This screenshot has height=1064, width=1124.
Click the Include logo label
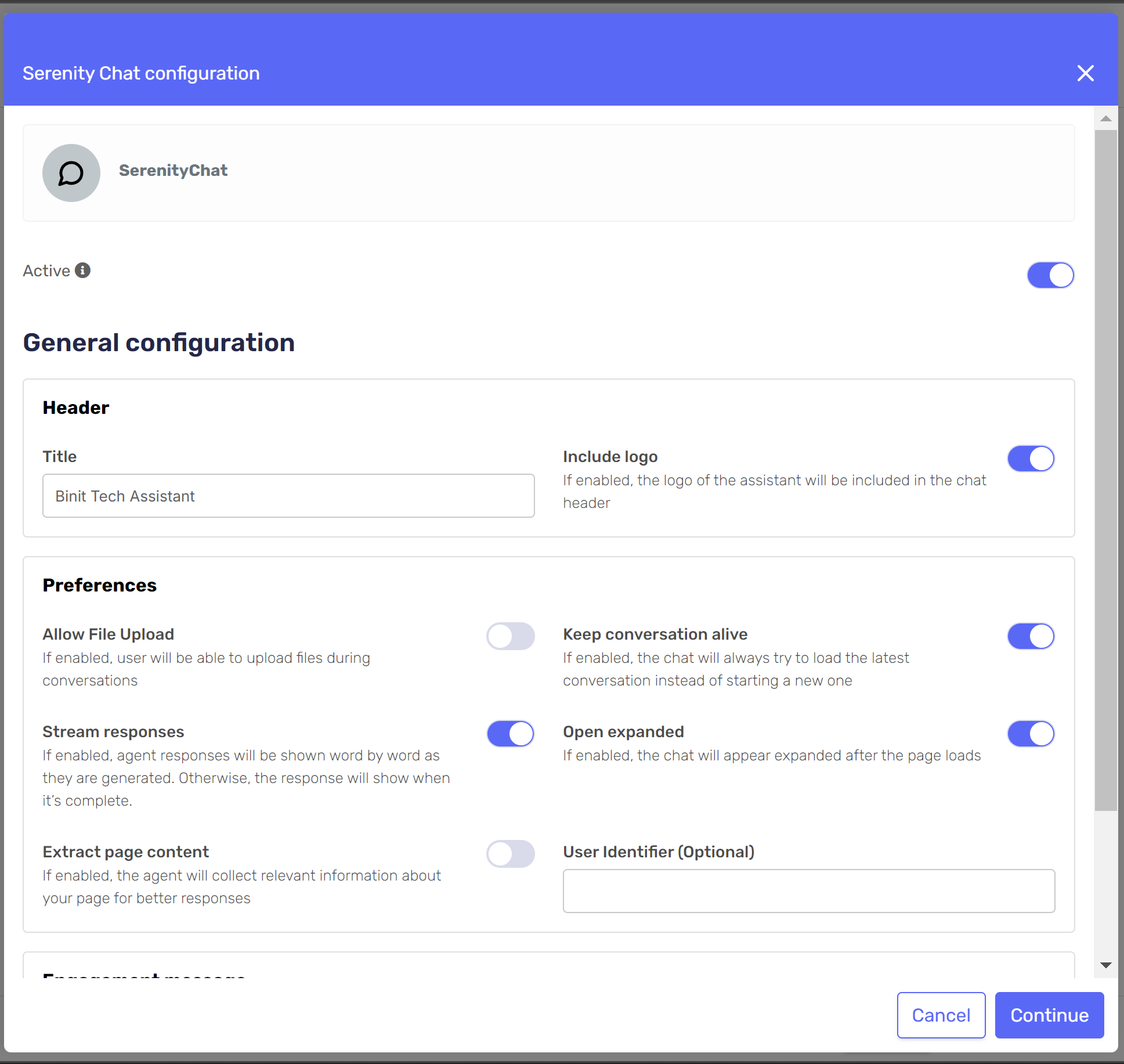click(610, 457)
